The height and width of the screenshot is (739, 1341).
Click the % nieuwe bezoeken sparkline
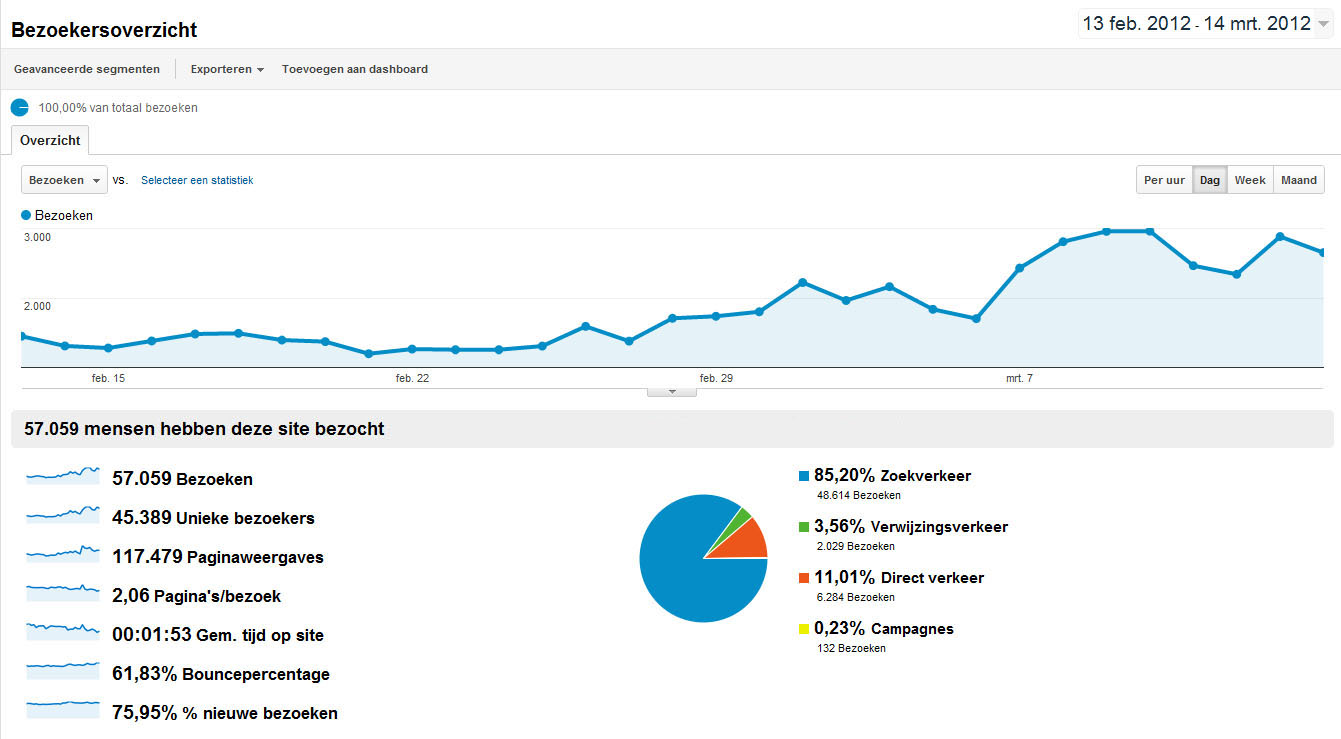coord(63,708)
